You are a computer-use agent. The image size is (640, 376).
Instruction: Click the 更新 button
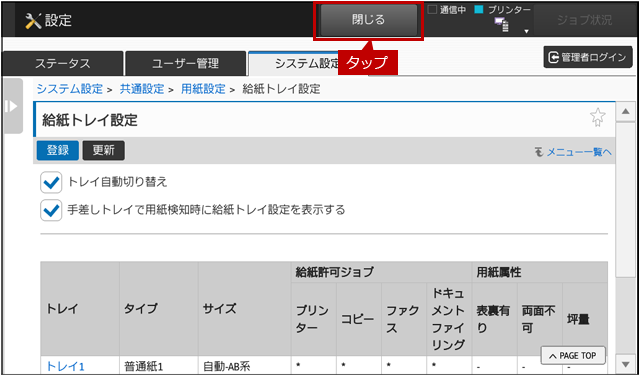point(104,151)
